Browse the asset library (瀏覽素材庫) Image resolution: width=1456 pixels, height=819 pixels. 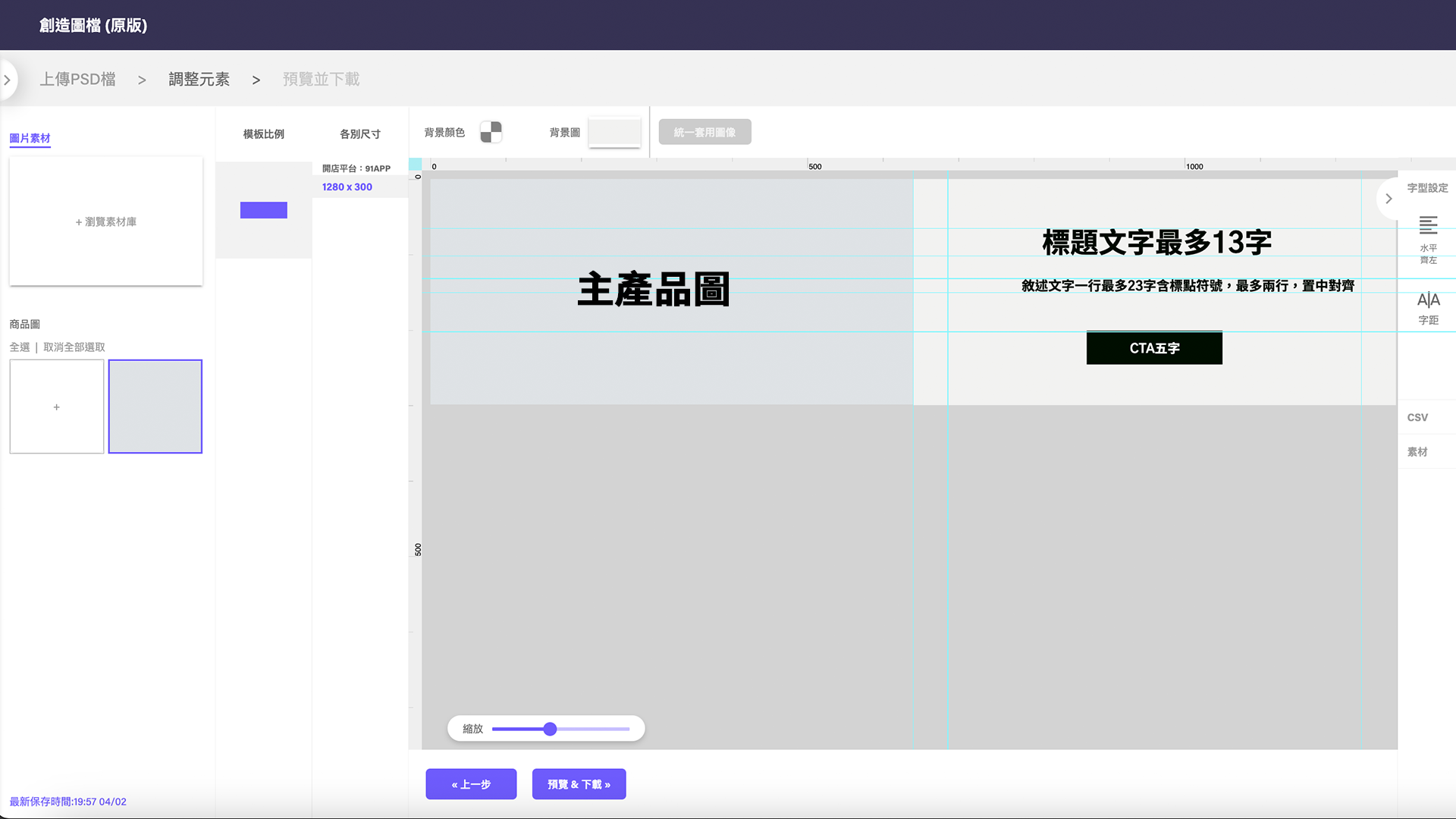coord(106,221)
